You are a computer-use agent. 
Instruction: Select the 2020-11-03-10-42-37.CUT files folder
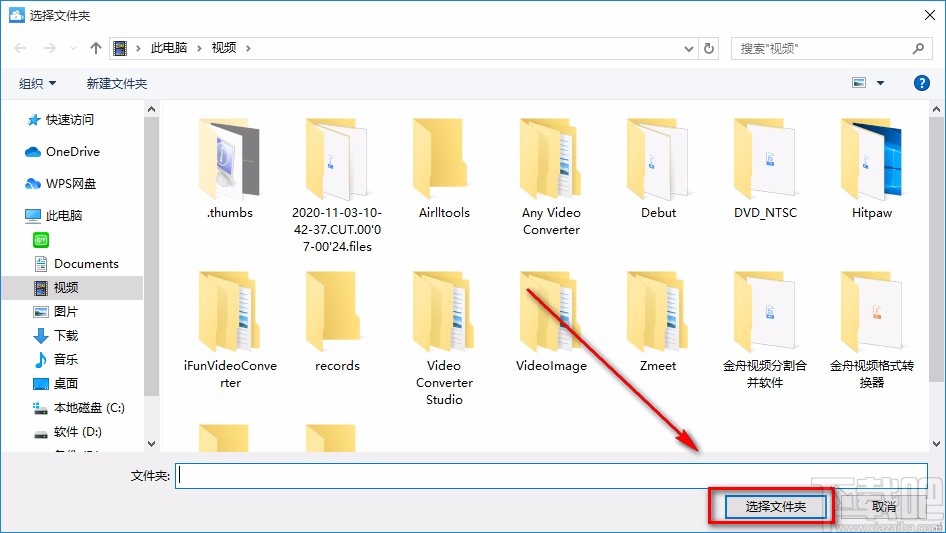pos(337,185)
